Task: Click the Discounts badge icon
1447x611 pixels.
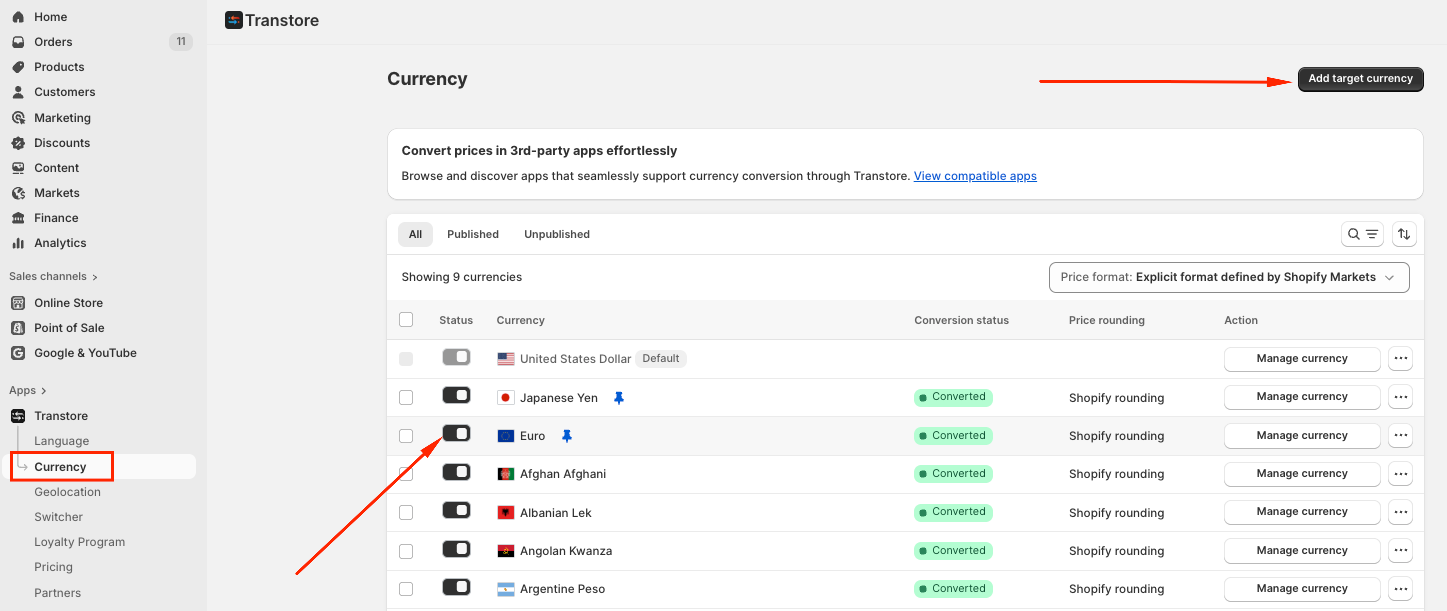Action: point(18,143)
